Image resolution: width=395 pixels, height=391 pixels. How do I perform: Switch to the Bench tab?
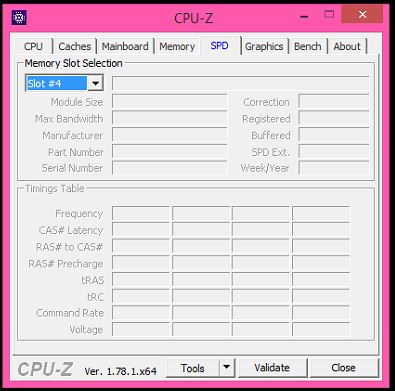[307, 46]
